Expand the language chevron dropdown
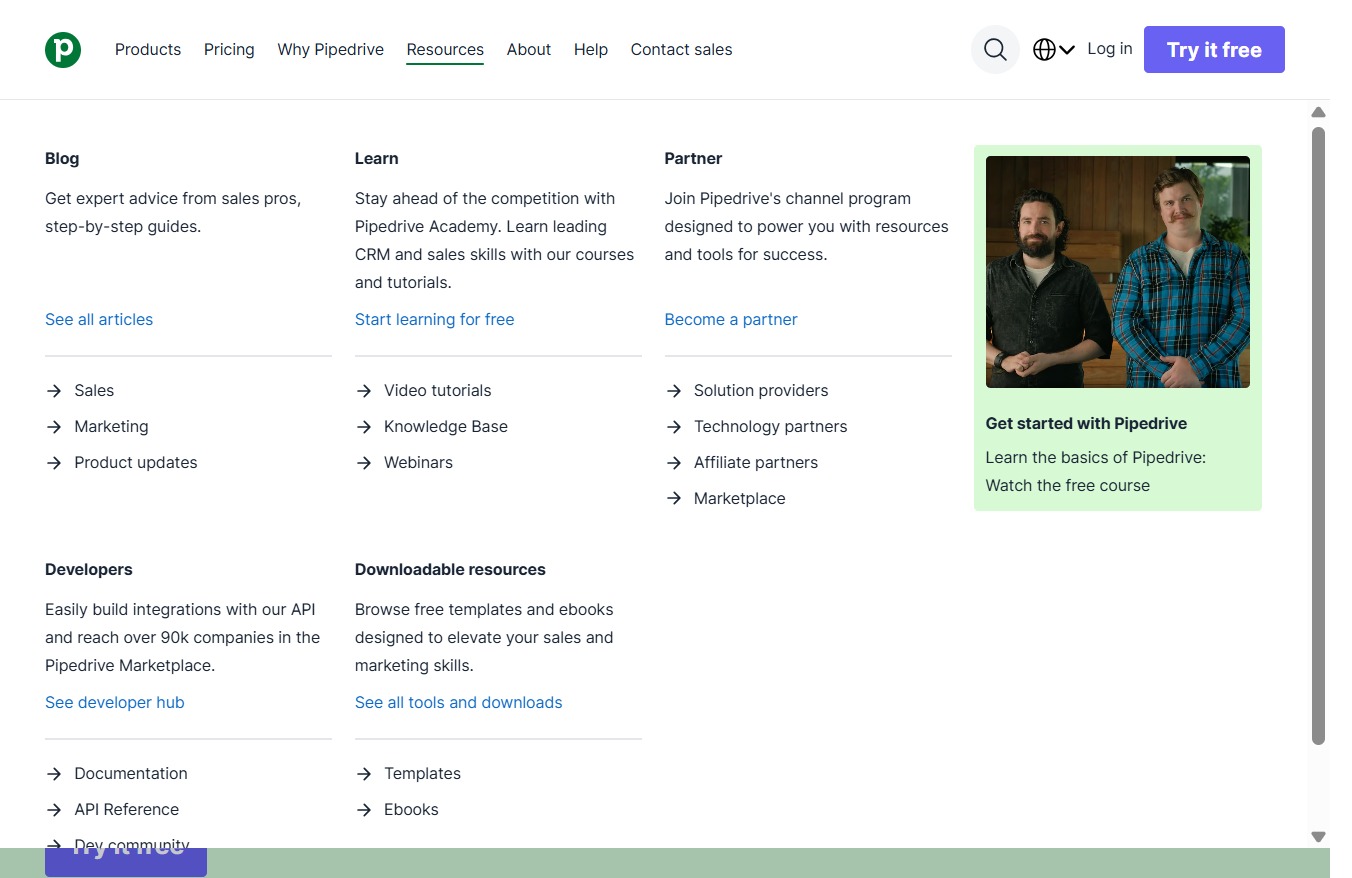 pyautogui.click(x=1067, y=50)
